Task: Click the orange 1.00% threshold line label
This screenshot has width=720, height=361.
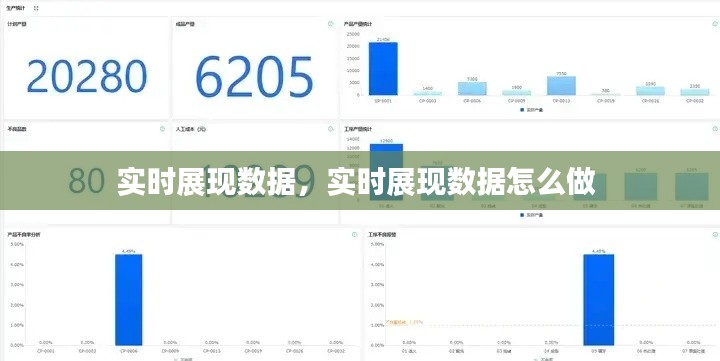Action: pos(404,322)
